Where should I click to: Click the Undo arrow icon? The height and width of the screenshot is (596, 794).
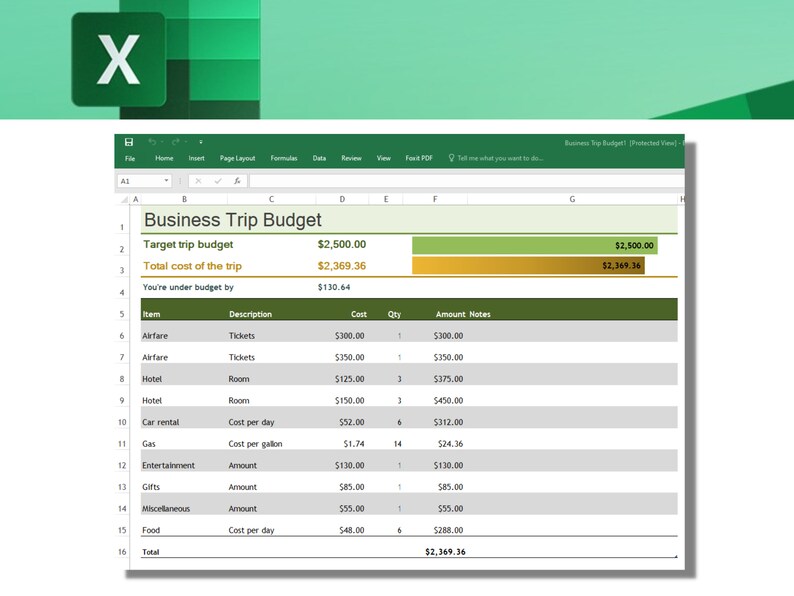(x=152, y=142)
